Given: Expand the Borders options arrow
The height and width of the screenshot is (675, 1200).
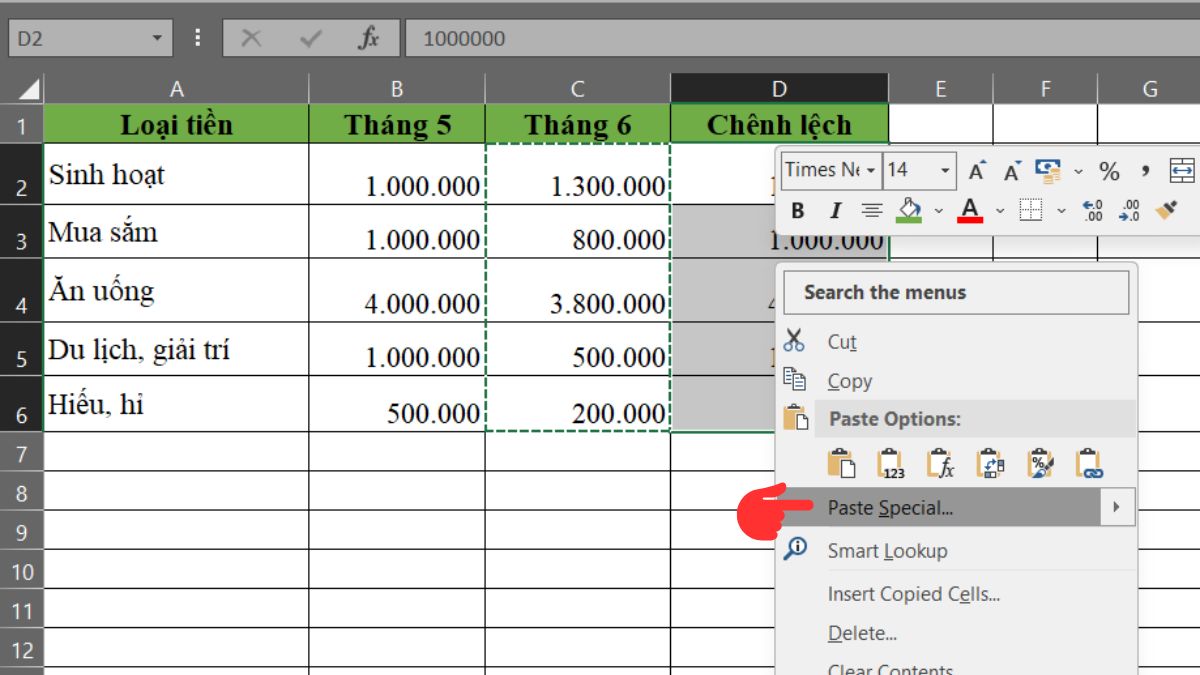Looking at the screenshot, I should (1060, 211).
